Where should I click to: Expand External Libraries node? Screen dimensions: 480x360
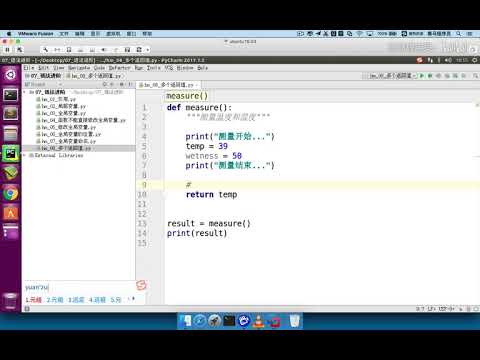coord(24,155)
